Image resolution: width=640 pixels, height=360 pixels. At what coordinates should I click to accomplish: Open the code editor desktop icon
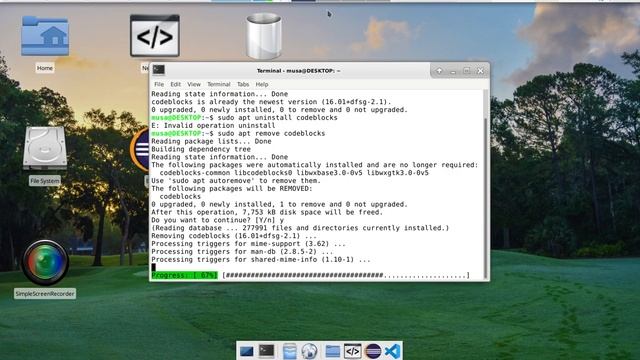tap(155, 36)
